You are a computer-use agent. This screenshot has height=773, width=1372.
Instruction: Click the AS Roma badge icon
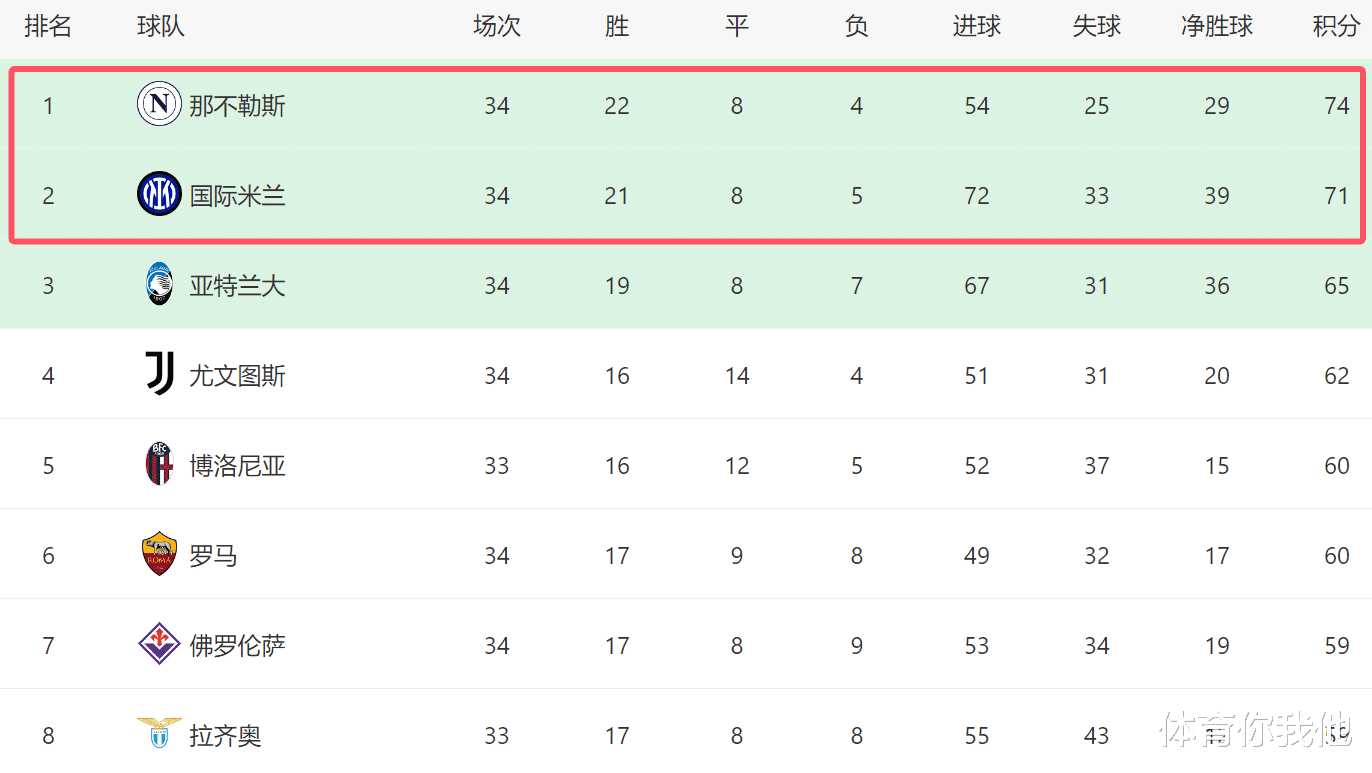(x=159, y=555)
